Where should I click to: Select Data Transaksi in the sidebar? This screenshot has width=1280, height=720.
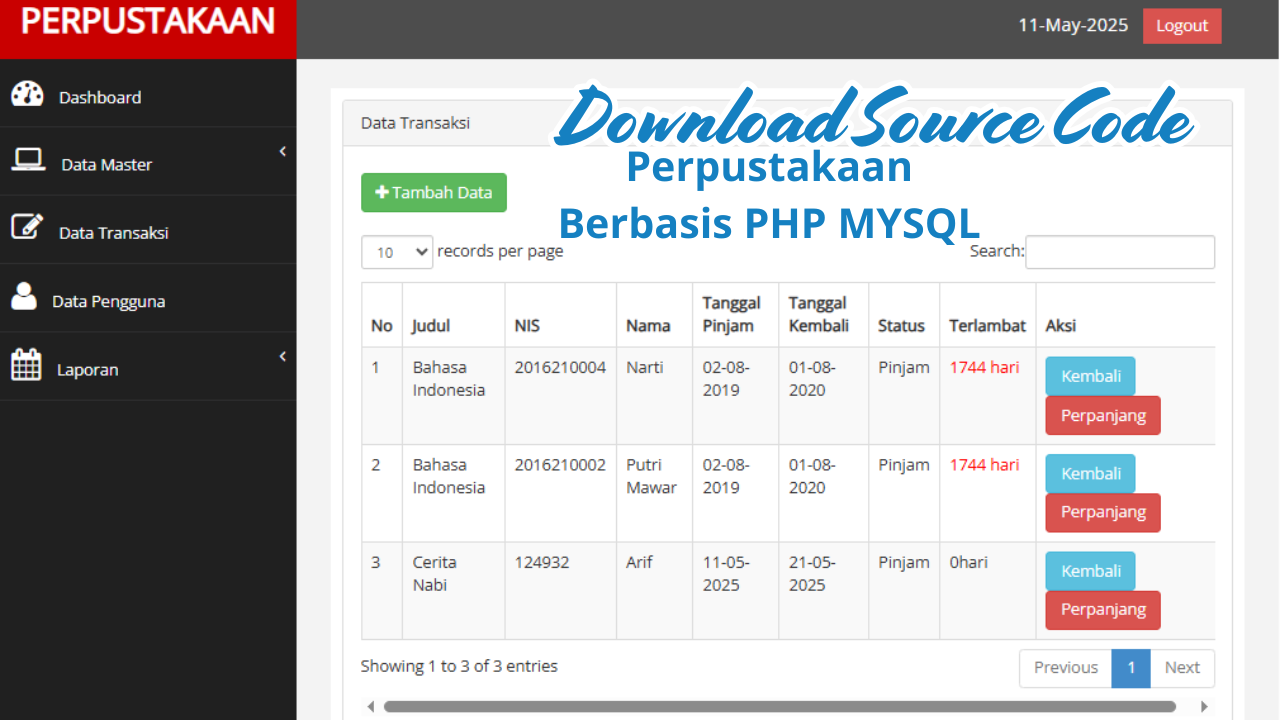pos(113,232)
